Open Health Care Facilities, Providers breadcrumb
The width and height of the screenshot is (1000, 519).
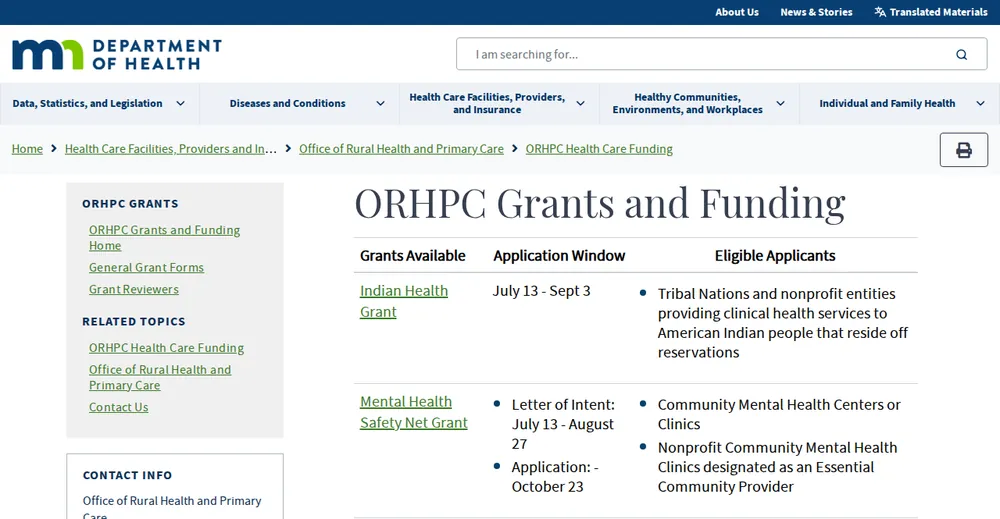click(171, 149)
